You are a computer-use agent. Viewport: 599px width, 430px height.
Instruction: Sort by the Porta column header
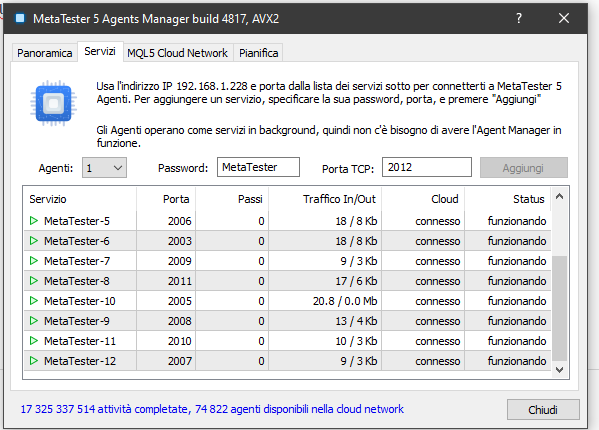click(166, 199)
